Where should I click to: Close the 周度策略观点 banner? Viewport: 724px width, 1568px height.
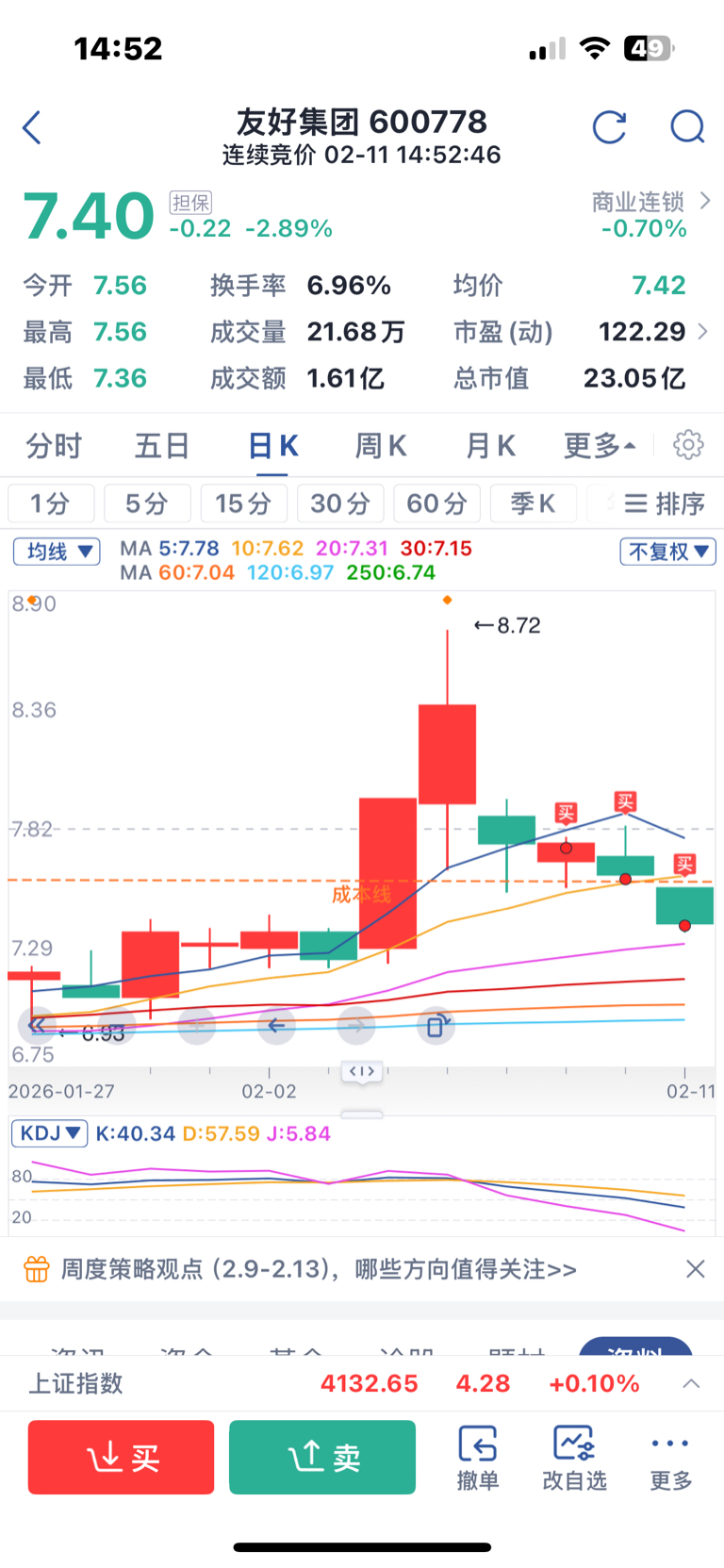click(695, 1269)
